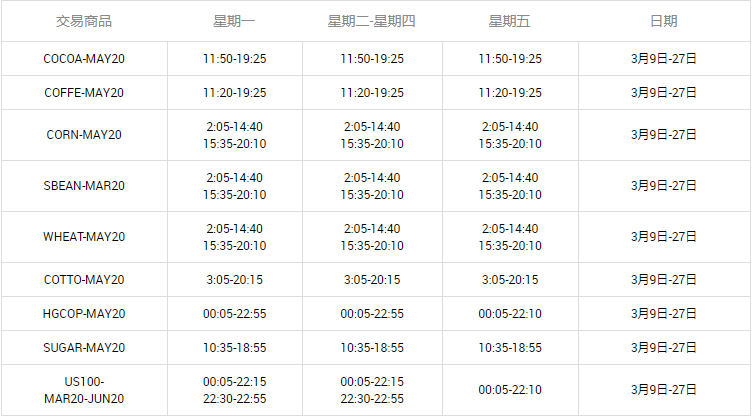Screen dimensions: 753x416
Task: Select Friday hours for HGCOP-MAY20
Action: tap(510, 314)
